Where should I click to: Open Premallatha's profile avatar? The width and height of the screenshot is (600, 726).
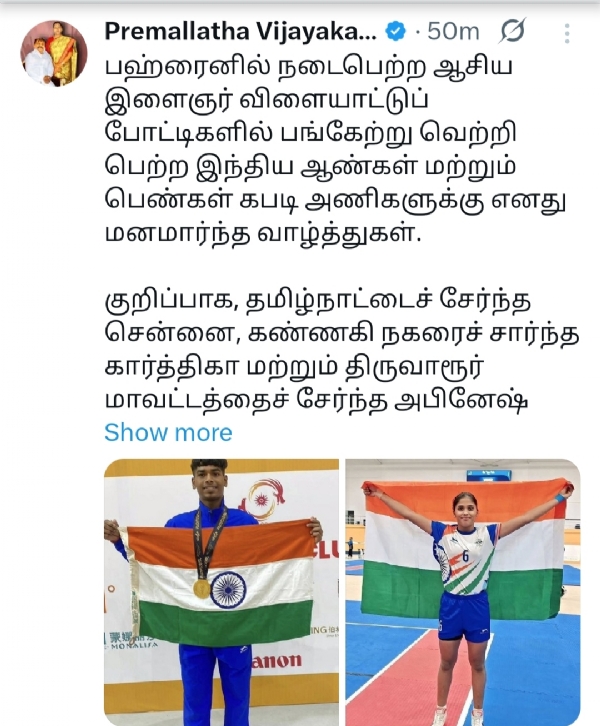point(54,53)
